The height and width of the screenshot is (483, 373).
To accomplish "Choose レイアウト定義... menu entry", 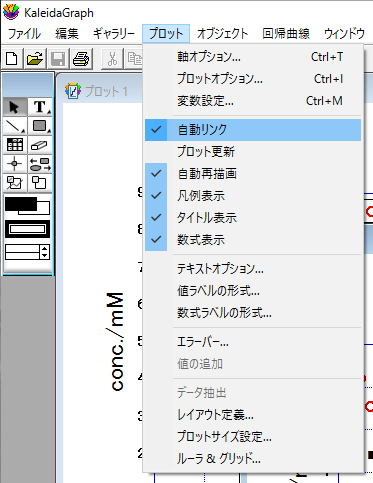I will point(253,415).
